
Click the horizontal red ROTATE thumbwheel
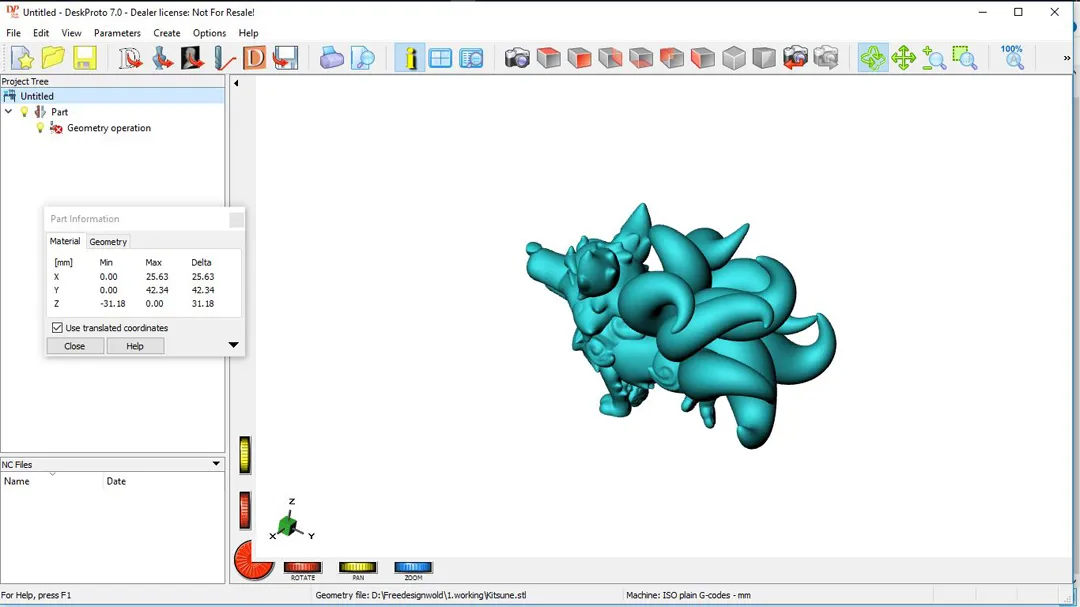(x=302, y=567)
